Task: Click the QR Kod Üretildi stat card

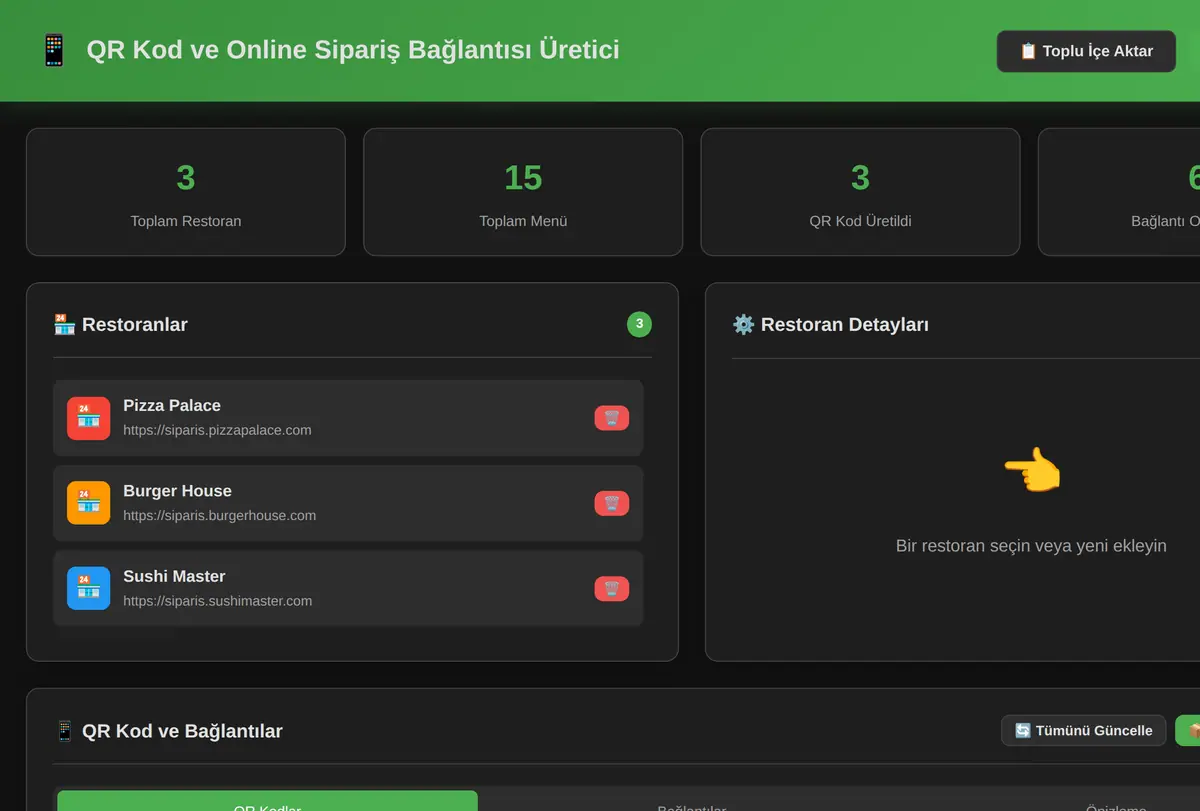Action: coord(860,192)
